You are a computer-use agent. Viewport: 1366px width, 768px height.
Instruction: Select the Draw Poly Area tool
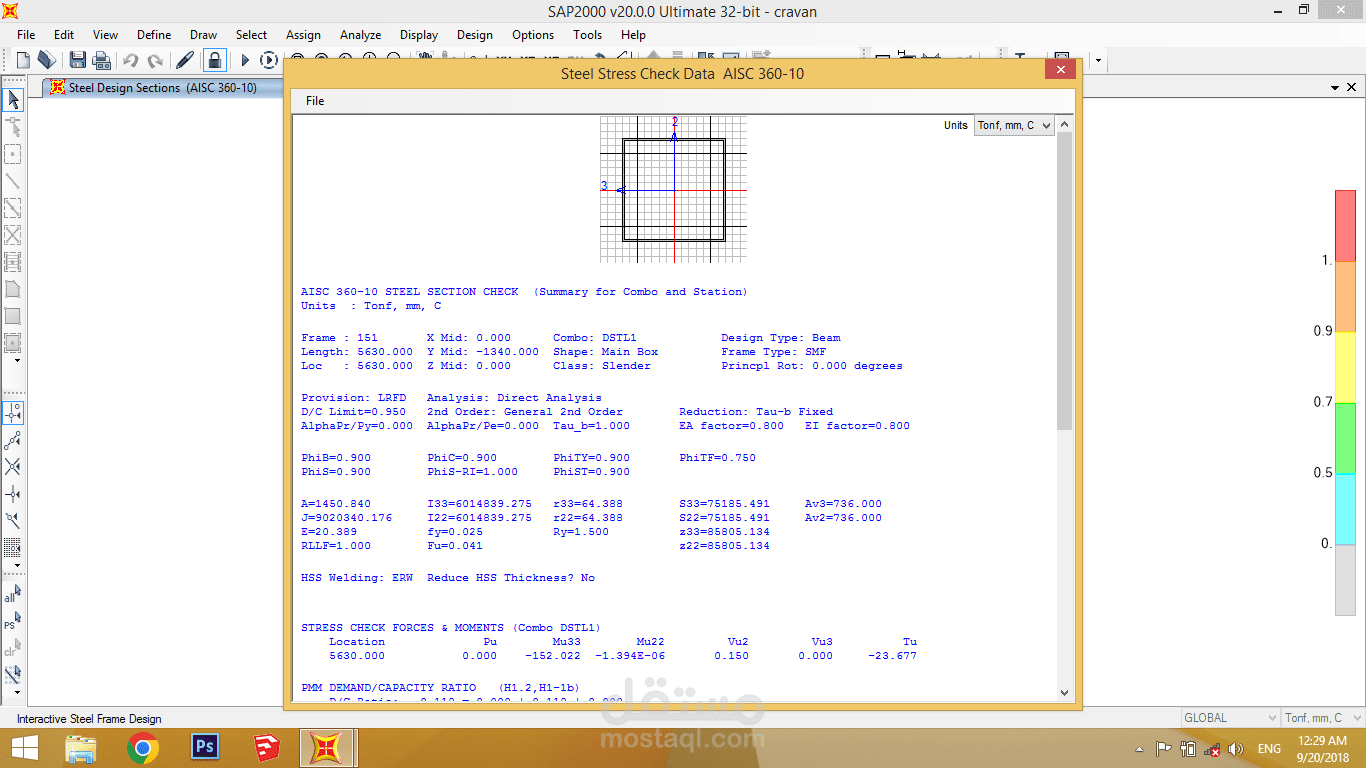coord(13,289)
